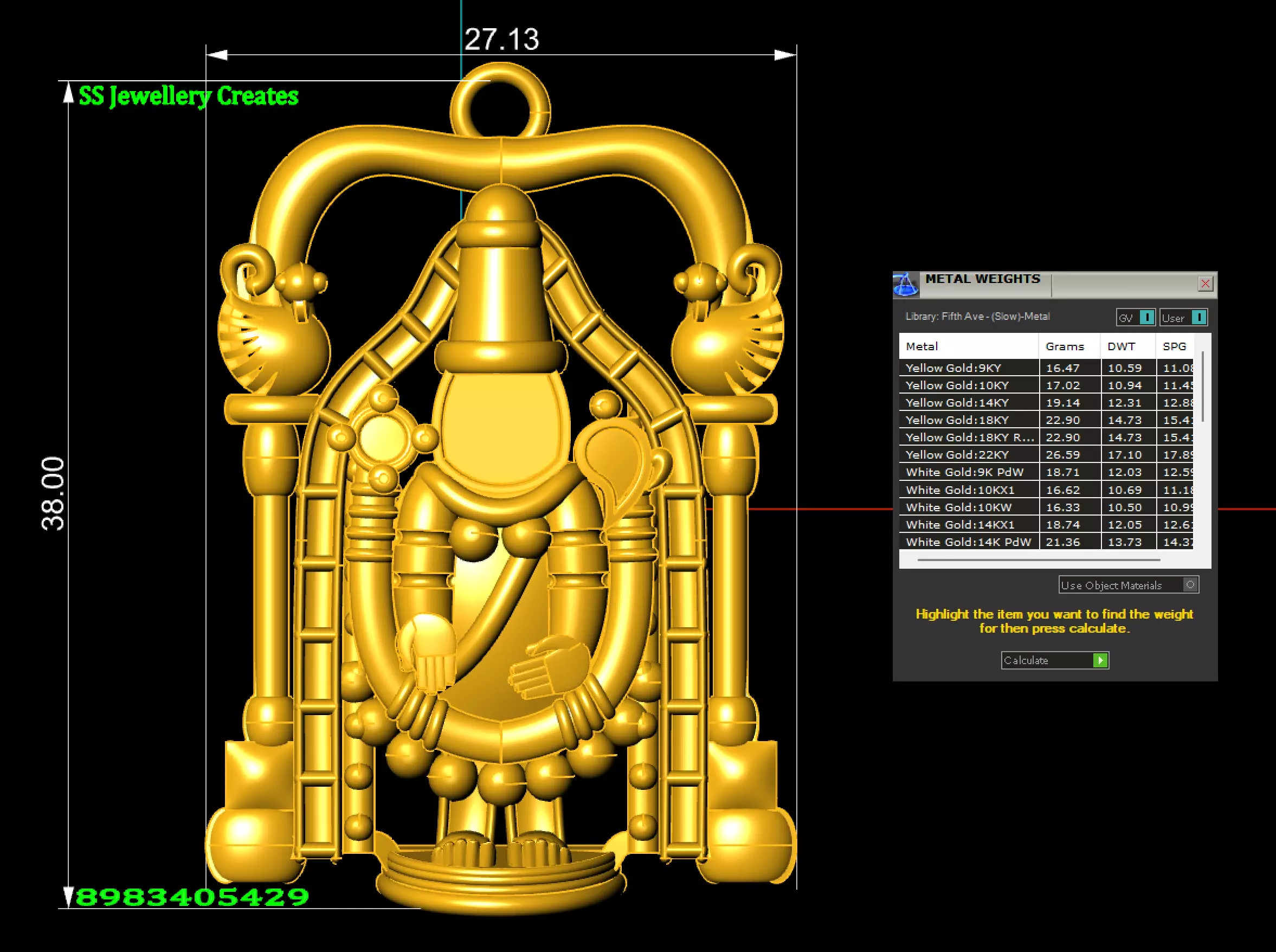Sort by the SPG column header

click(1175, 346)
